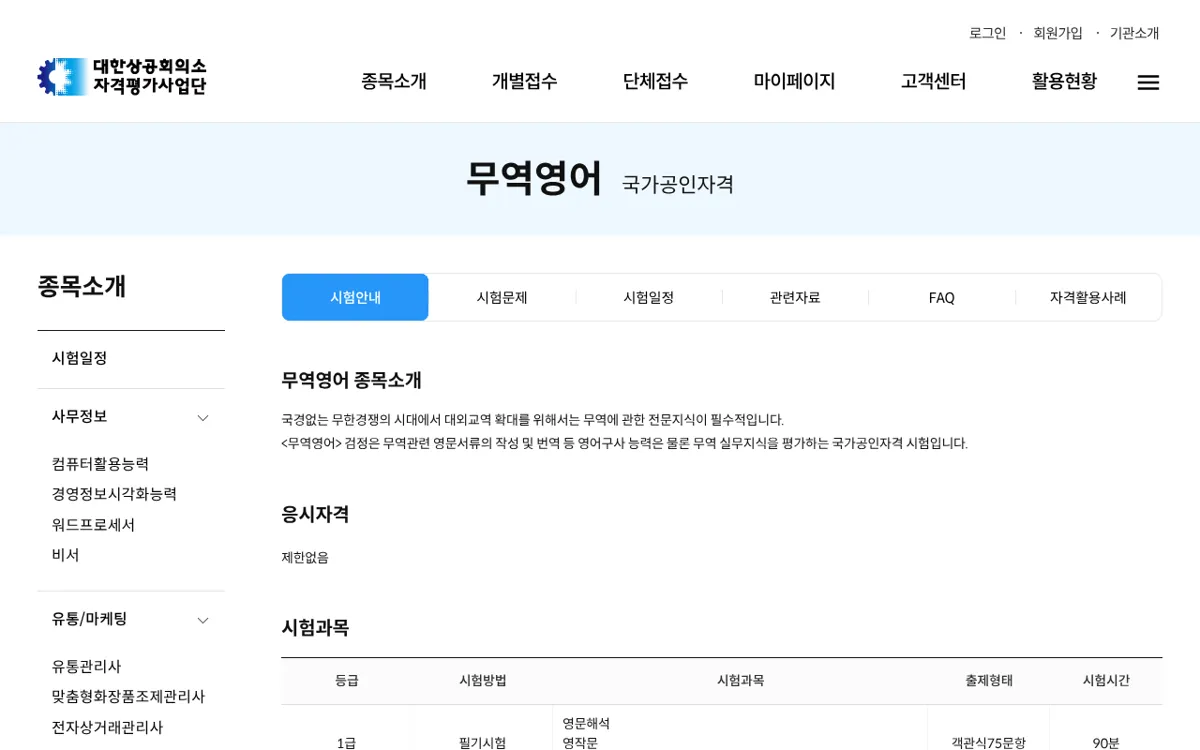Open the hamburger menu icon
1200x750 pixels.
pos(1148,83)
